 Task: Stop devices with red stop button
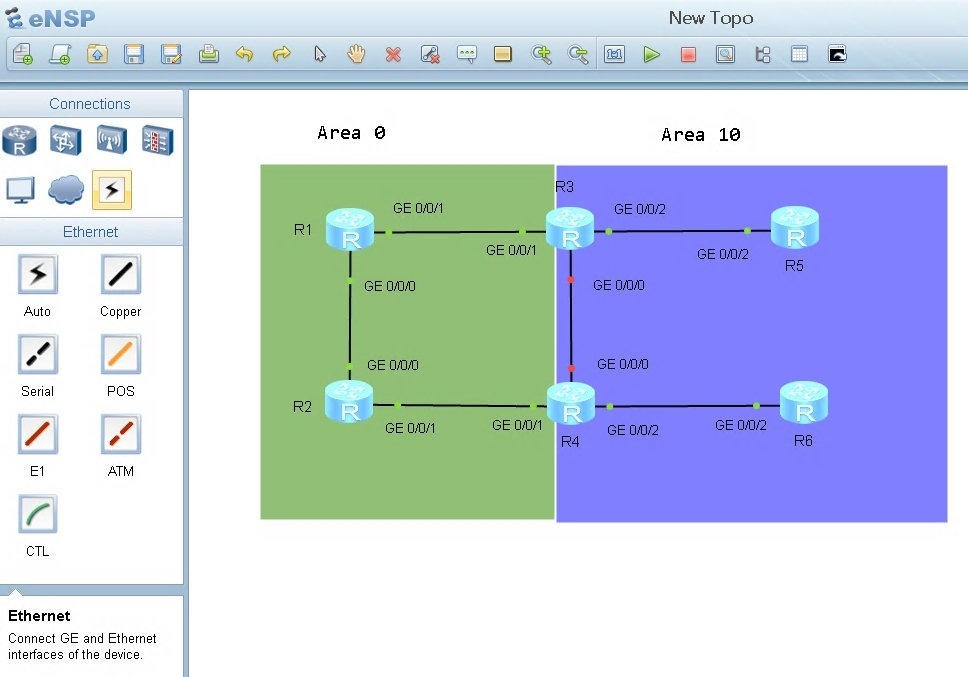tap(688, 55)
